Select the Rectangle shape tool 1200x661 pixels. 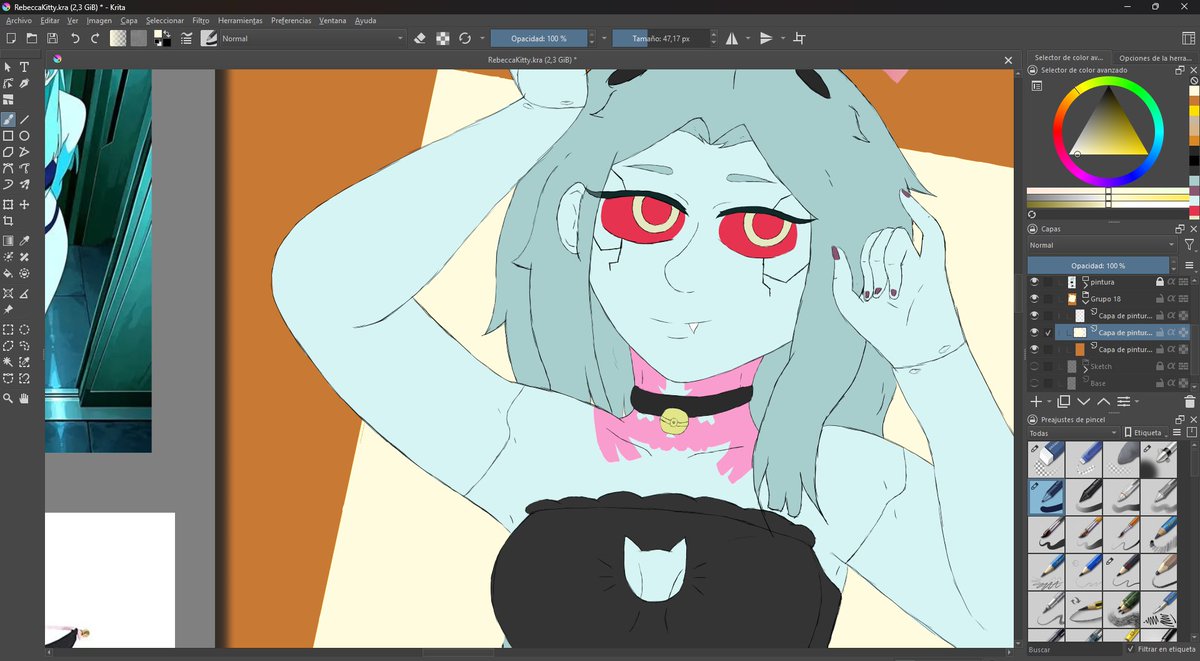click(x=8, y=136)
